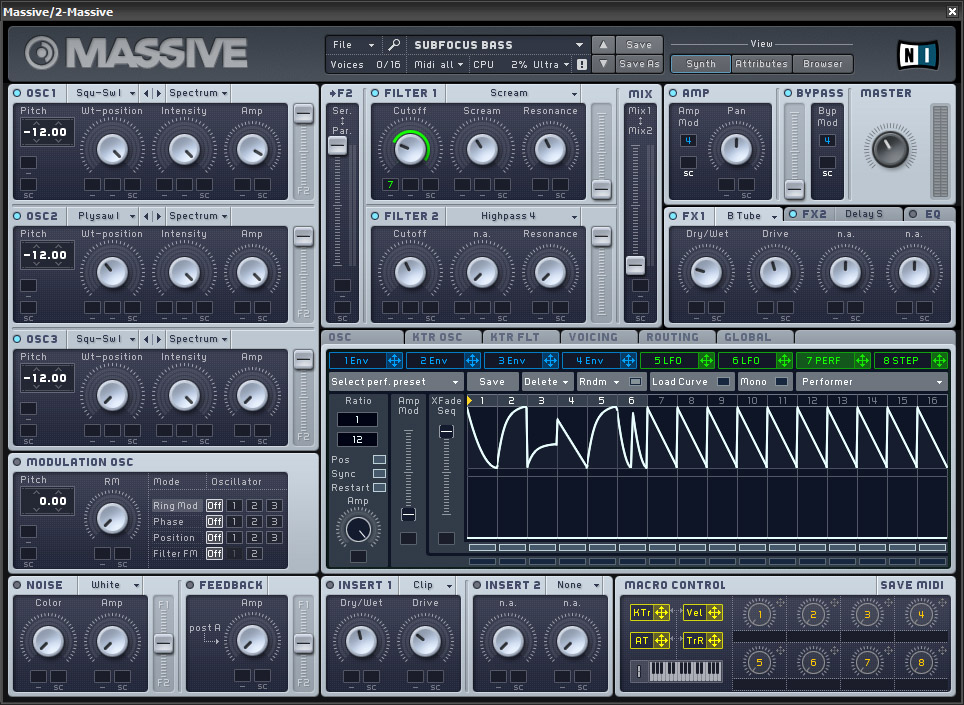The height and width of the screenshot is (705, 964).
Task: Open SUBFOCUS BASS preset dropdown
Action: click(x=498, y=45)
